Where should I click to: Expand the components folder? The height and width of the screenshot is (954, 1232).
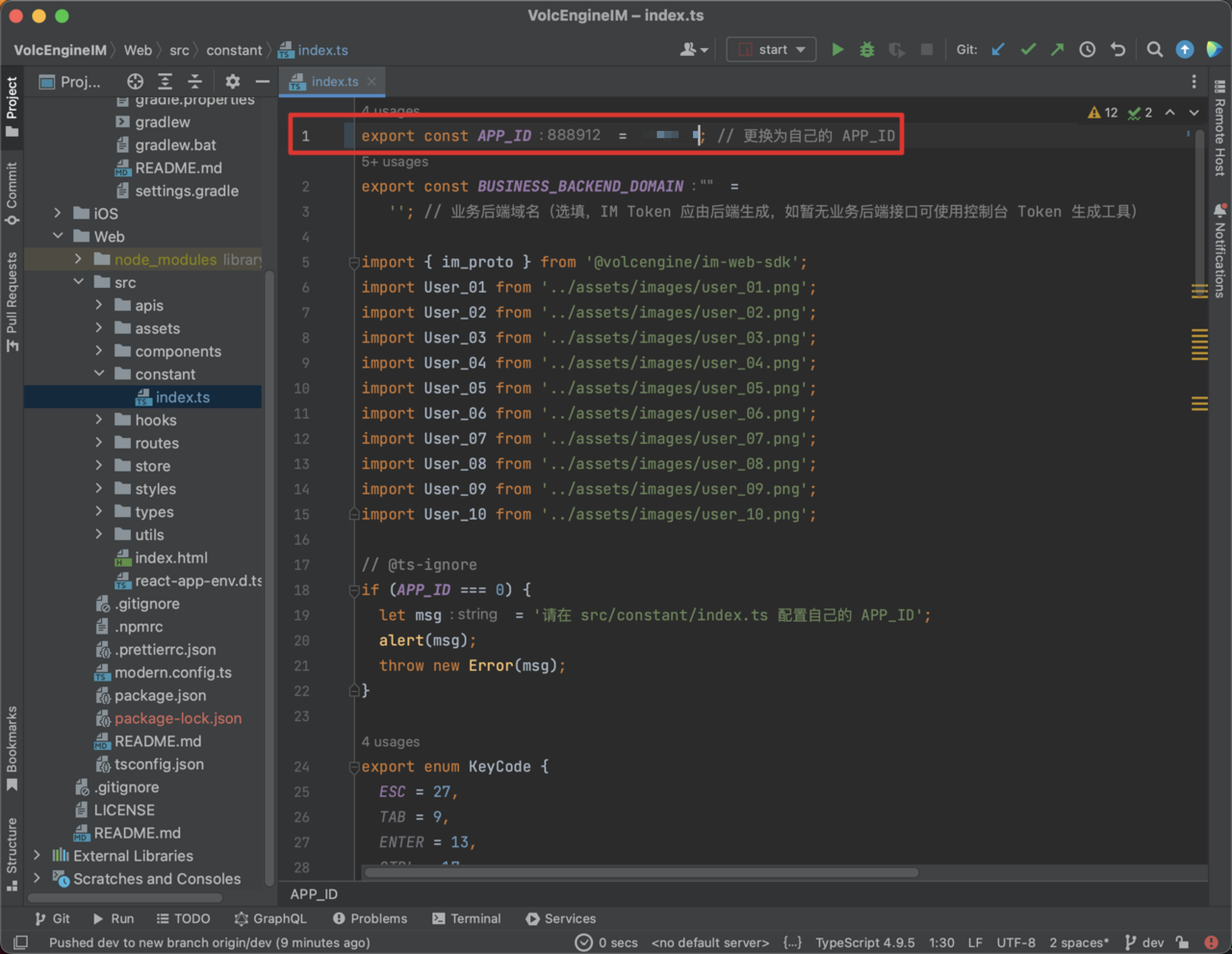click(x=99, y=351)
